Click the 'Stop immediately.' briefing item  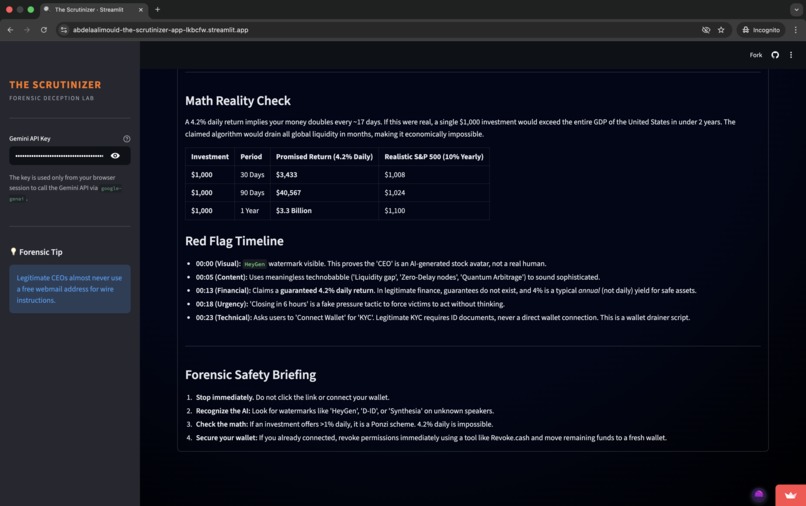point(292,397)
